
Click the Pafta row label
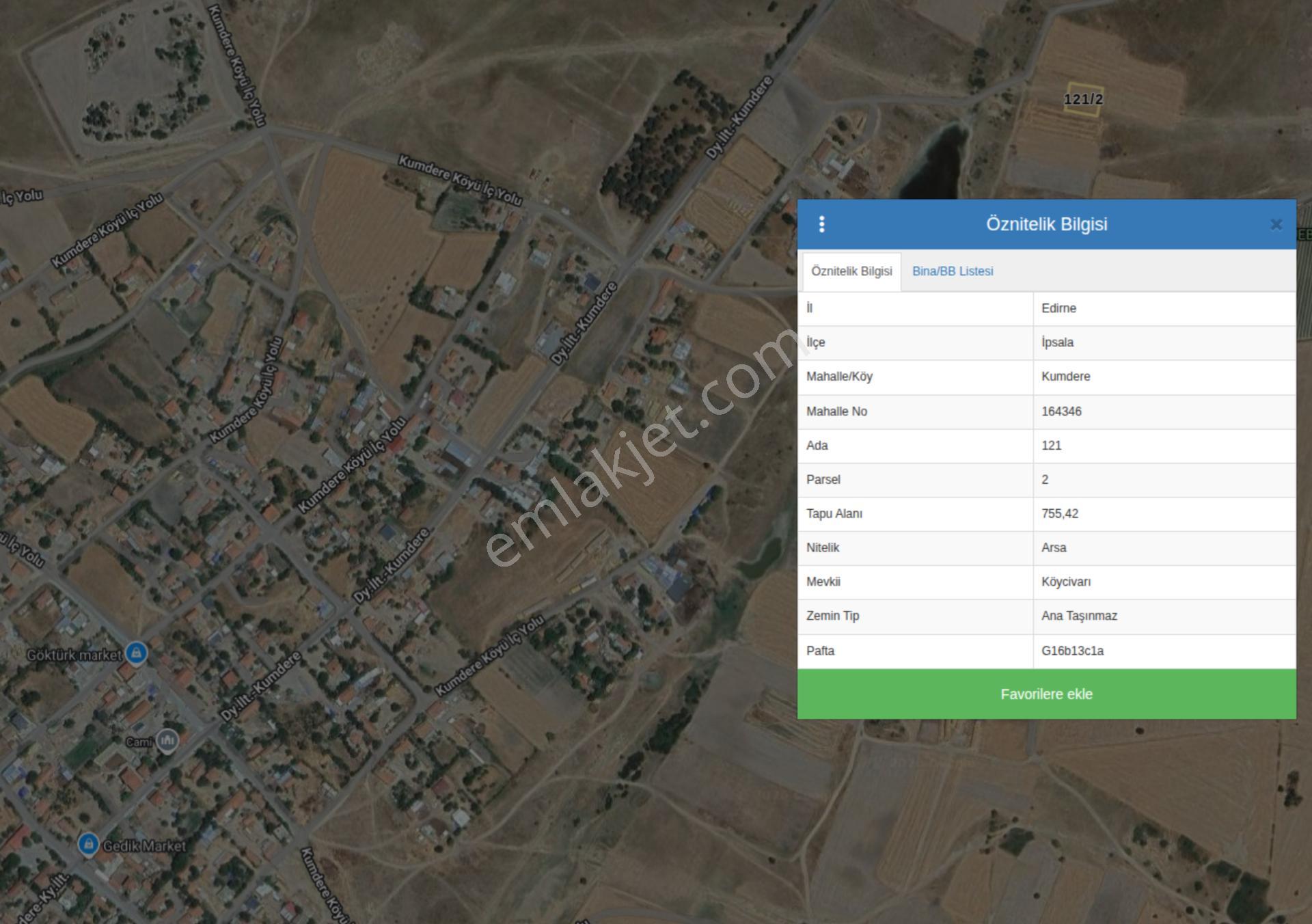820,651
